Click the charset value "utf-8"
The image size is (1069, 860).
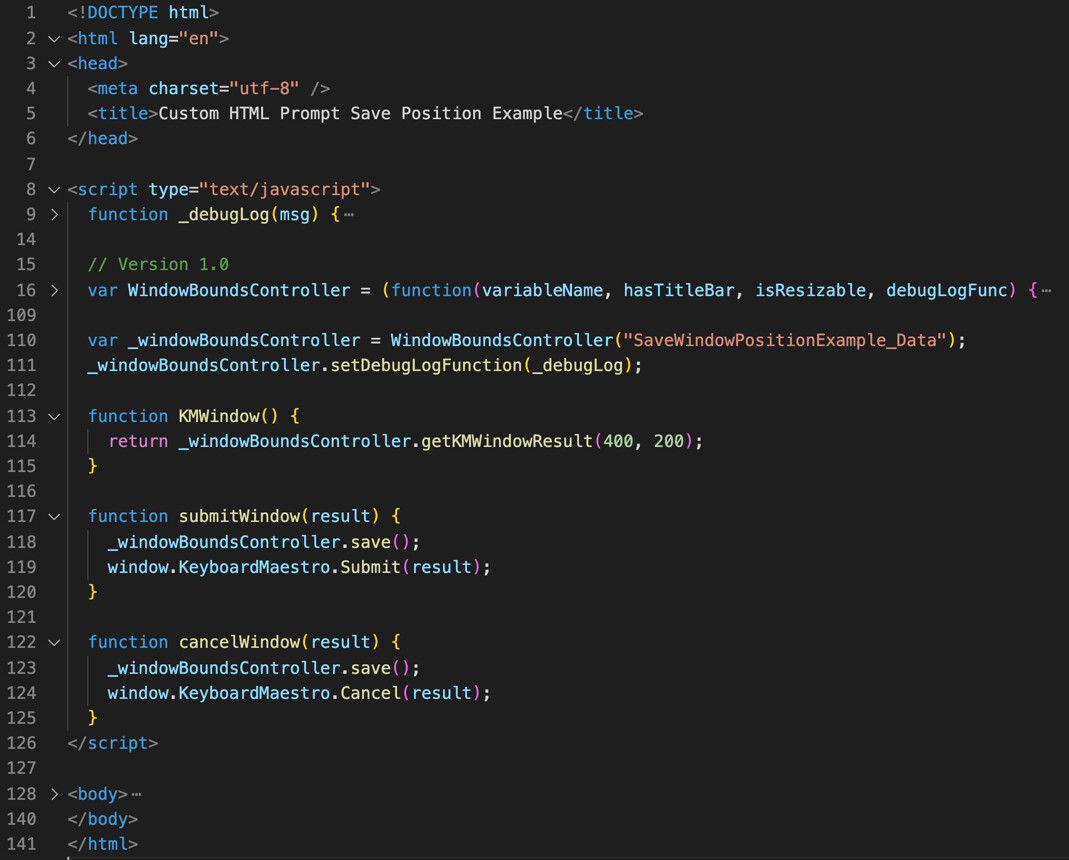coord(265,89)
